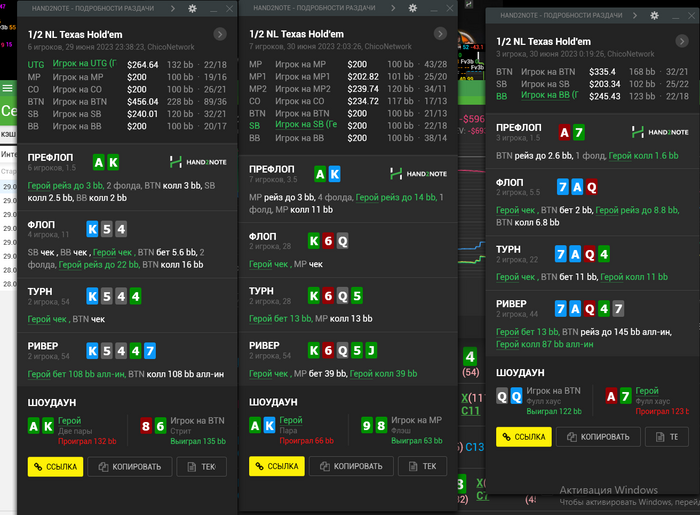Click 'Герой рейз до 3 bb' action text

pos(66,186)
